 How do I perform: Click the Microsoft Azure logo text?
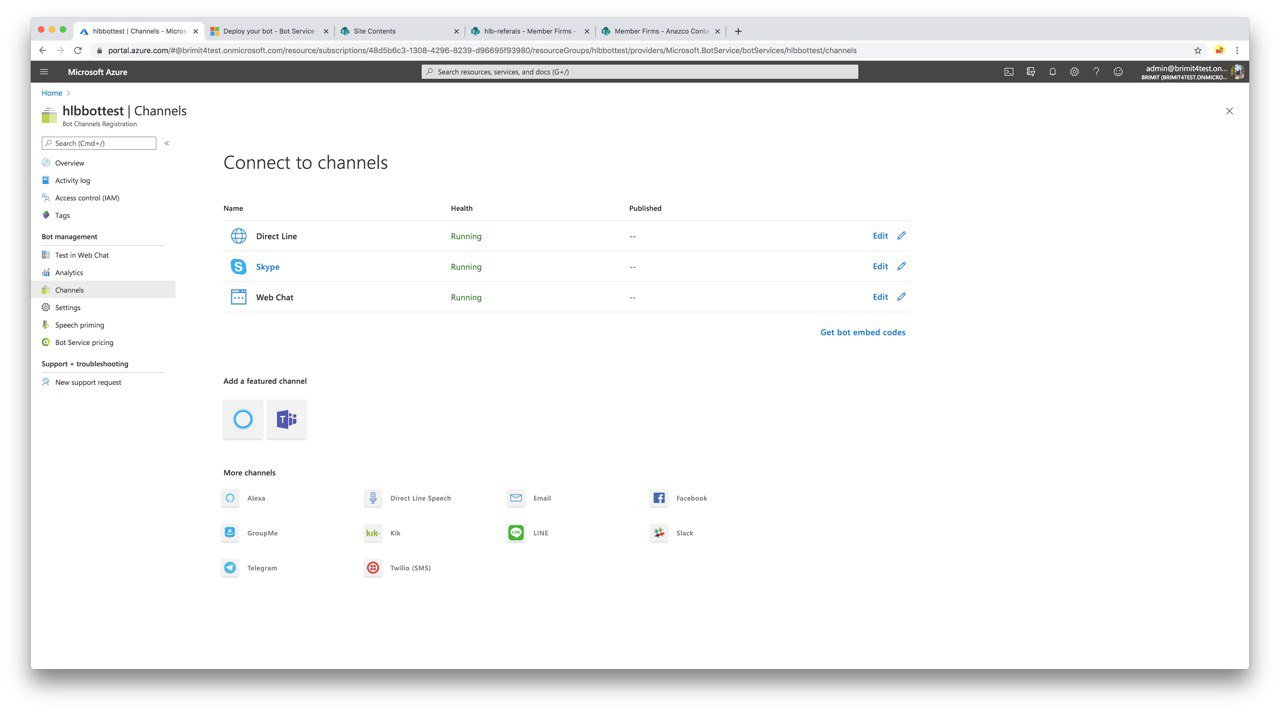click(97, 72)
